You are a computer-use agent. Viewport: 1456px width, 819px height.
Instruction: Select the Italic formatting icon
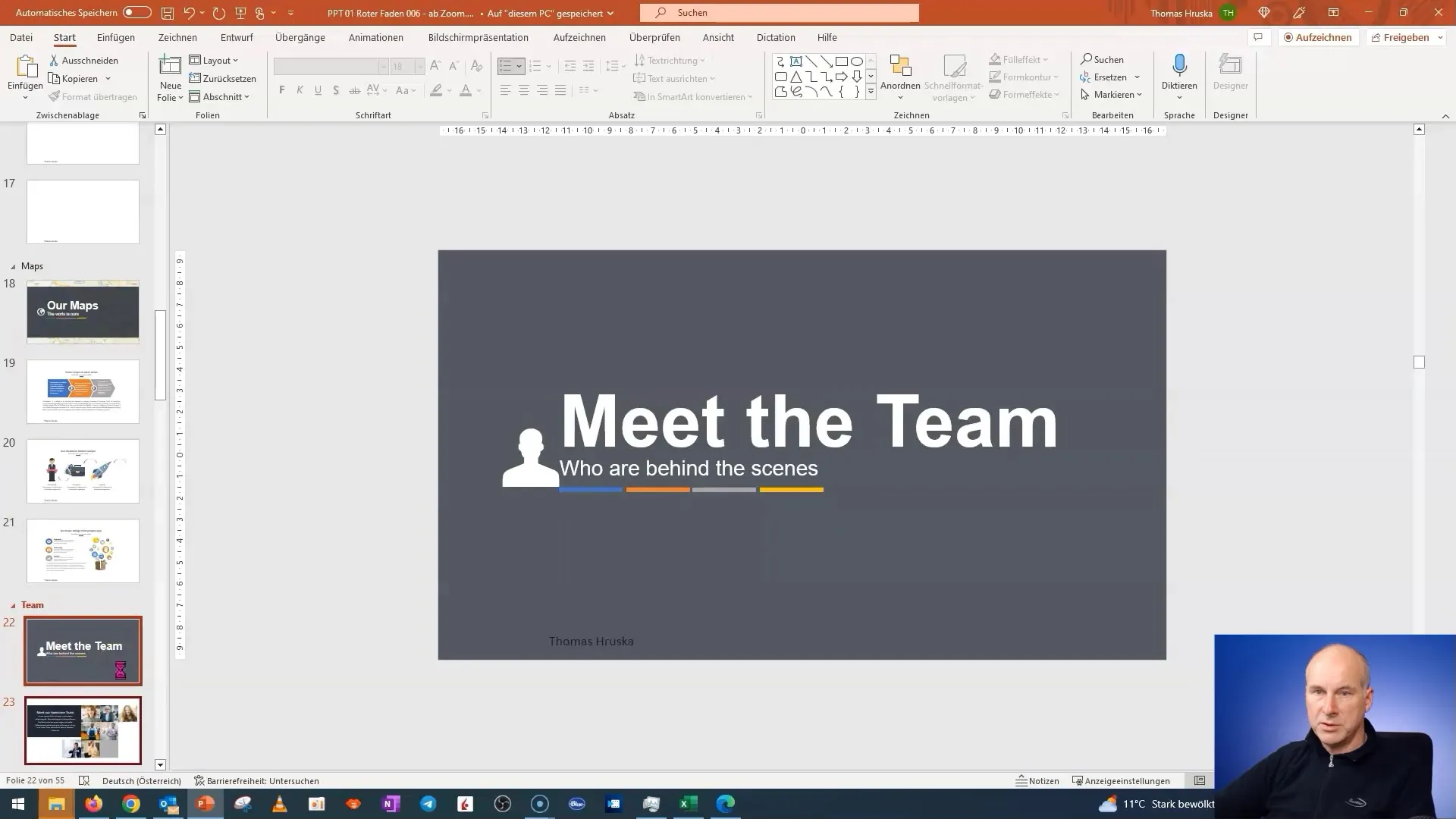coord(300,90)
